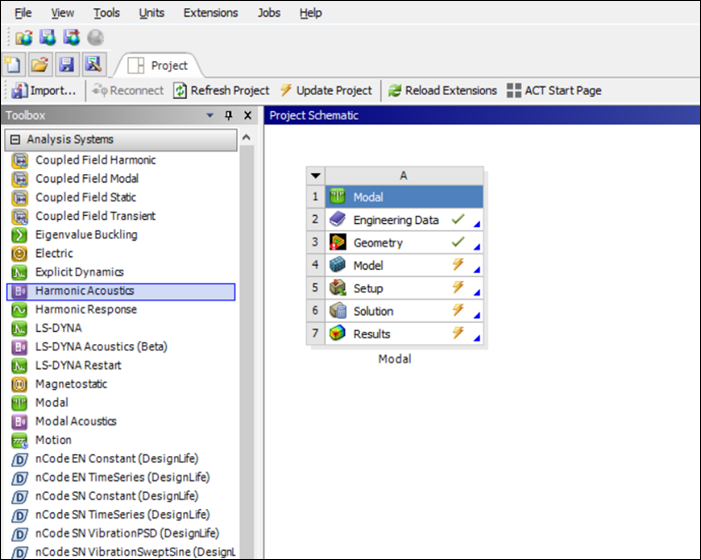Open system A header dropdown arrow
The width and height of the screenshot is (701, 560).
tap(316, 175)
